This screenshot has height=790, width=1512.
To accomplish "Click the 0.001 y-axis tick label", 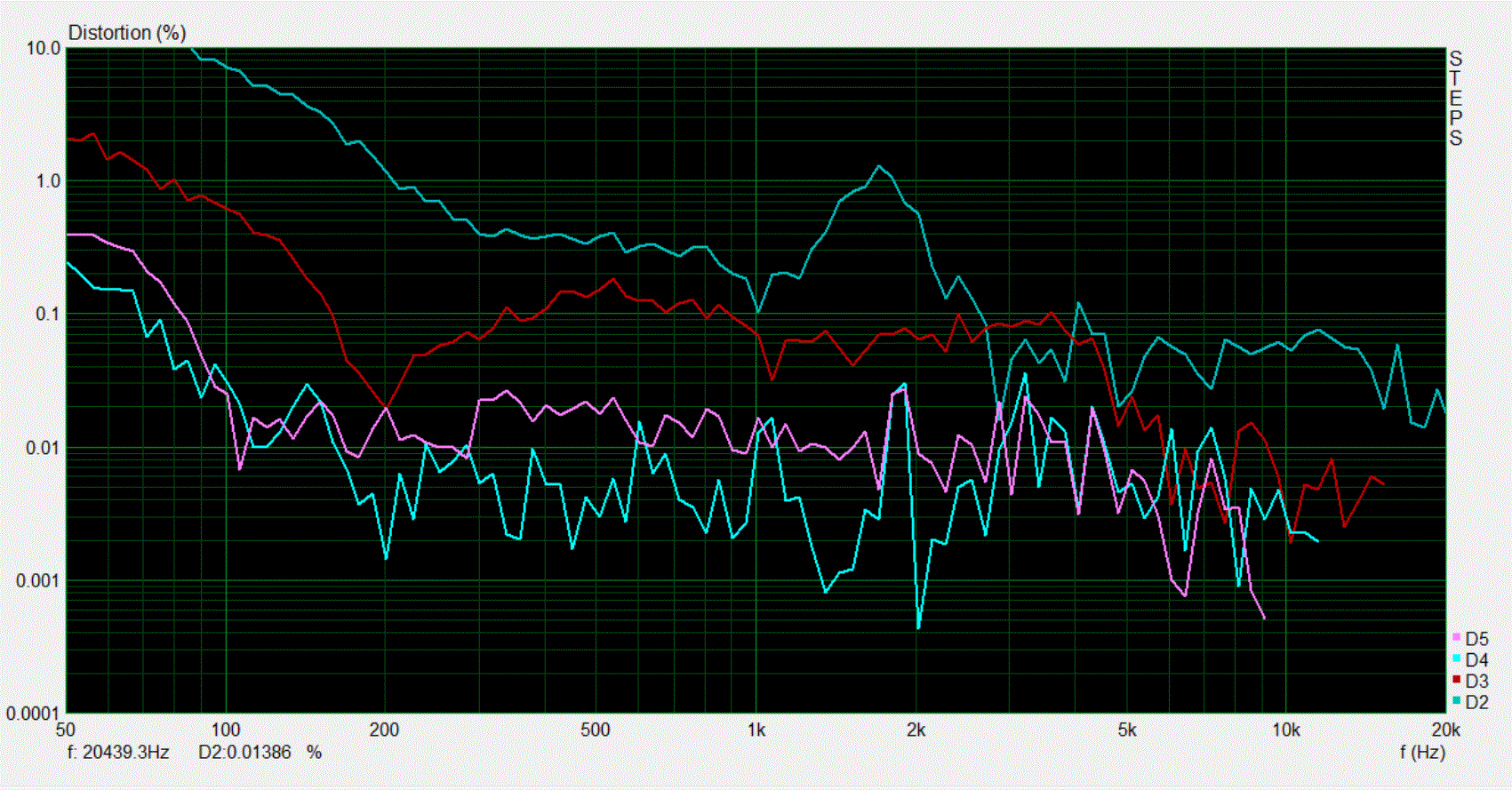I will [39, 581].
